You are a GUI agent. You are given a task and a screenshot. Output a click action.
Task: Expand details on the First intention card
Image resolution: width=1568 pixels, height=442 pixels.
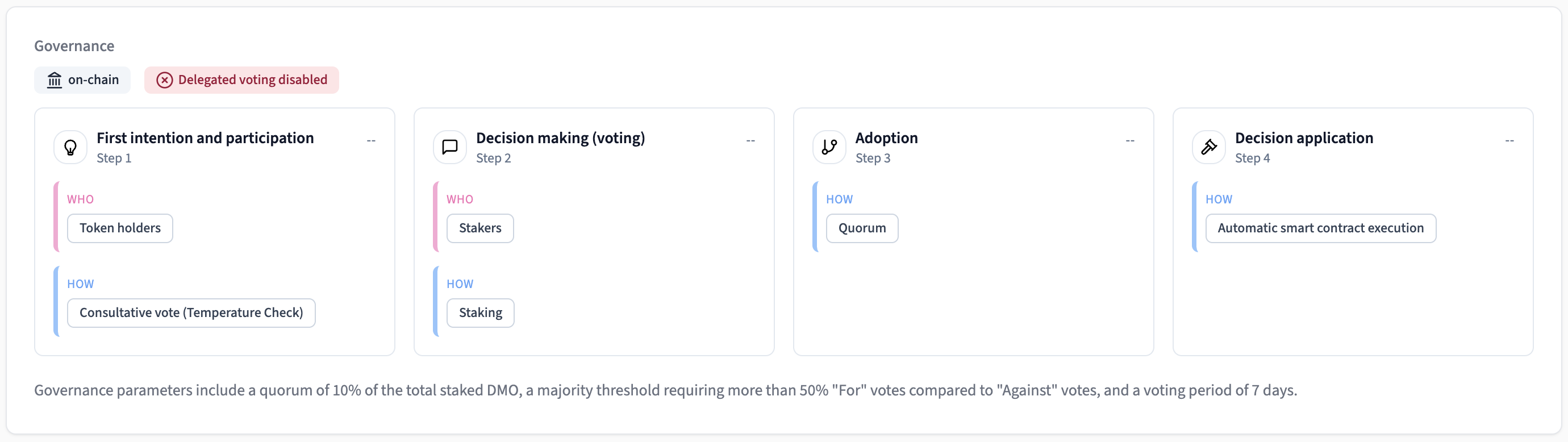pyautogui.click(x=372, y=140)
